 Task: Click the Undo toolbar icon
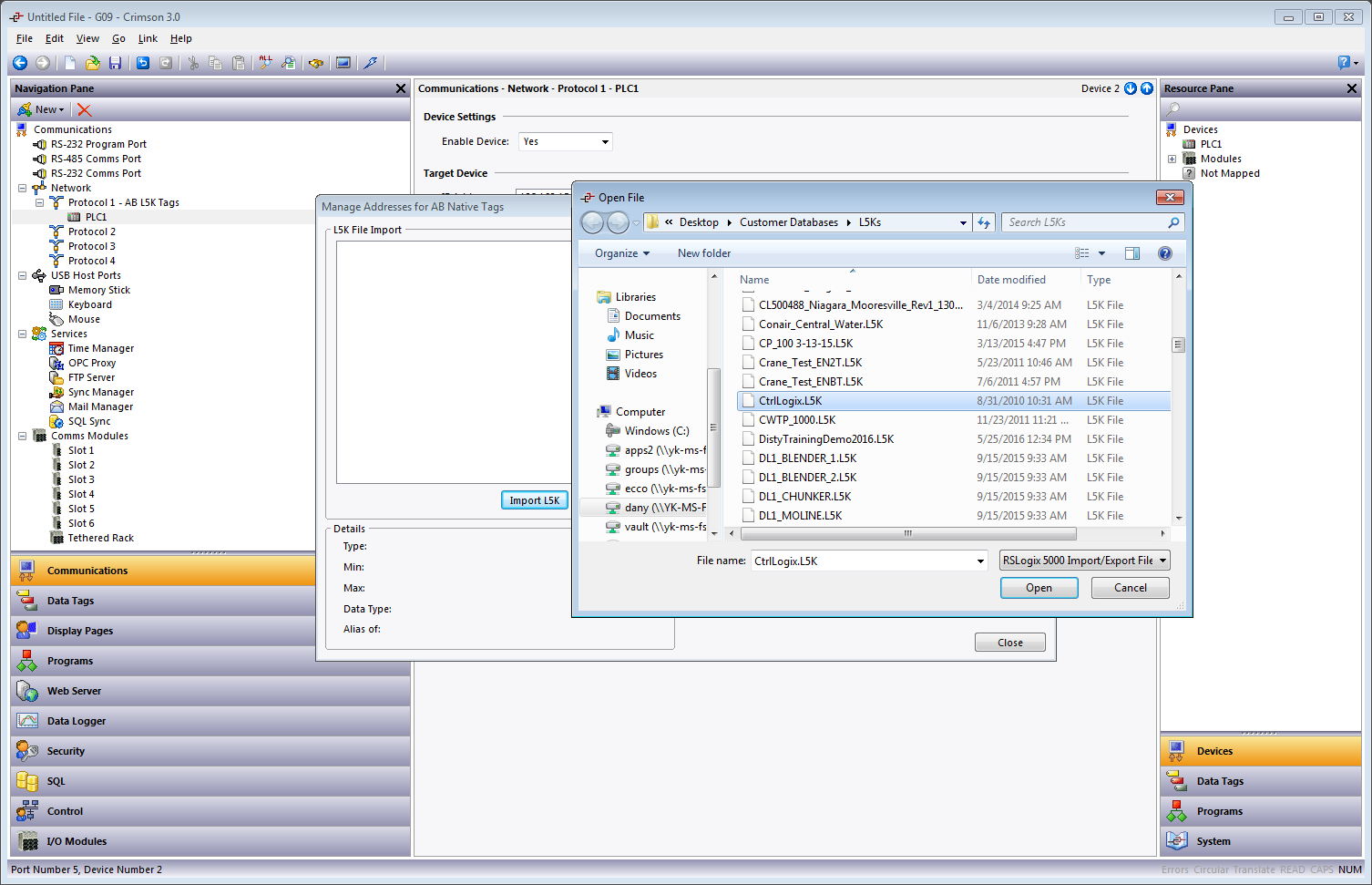tap(143, 63)
